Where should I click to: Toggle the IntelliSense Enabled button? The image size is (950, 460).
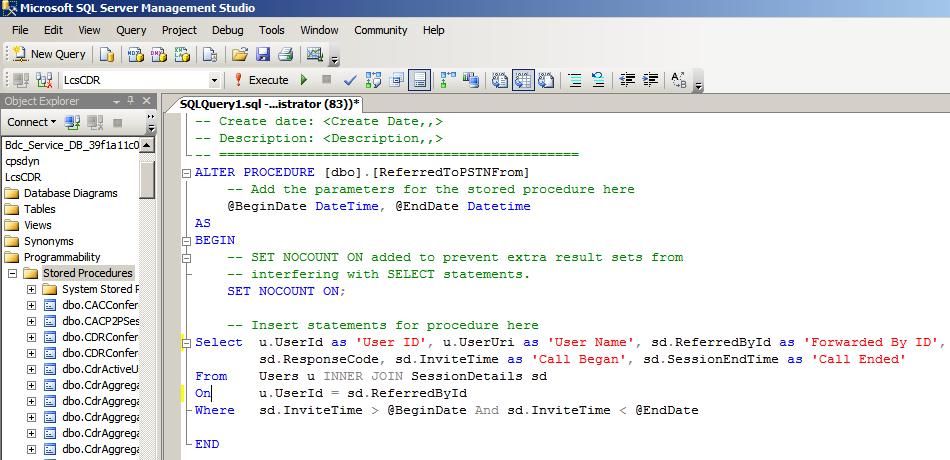(x=419, y=80)
